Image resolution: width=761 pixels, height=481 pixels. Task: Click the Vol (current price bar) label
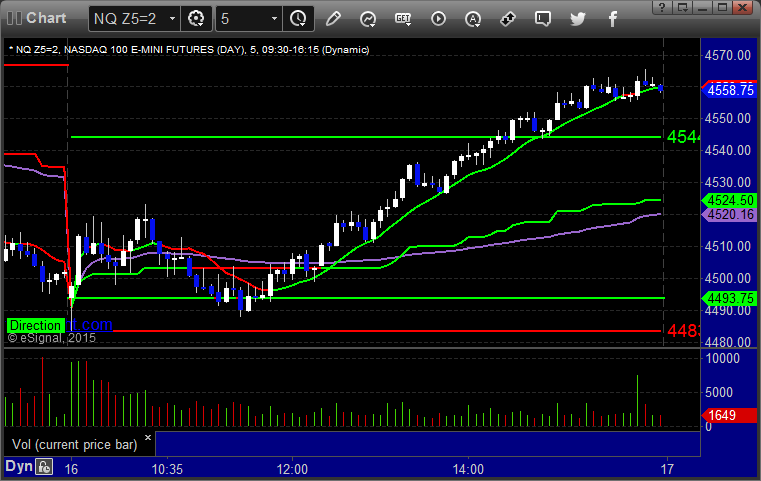[75, 444]
